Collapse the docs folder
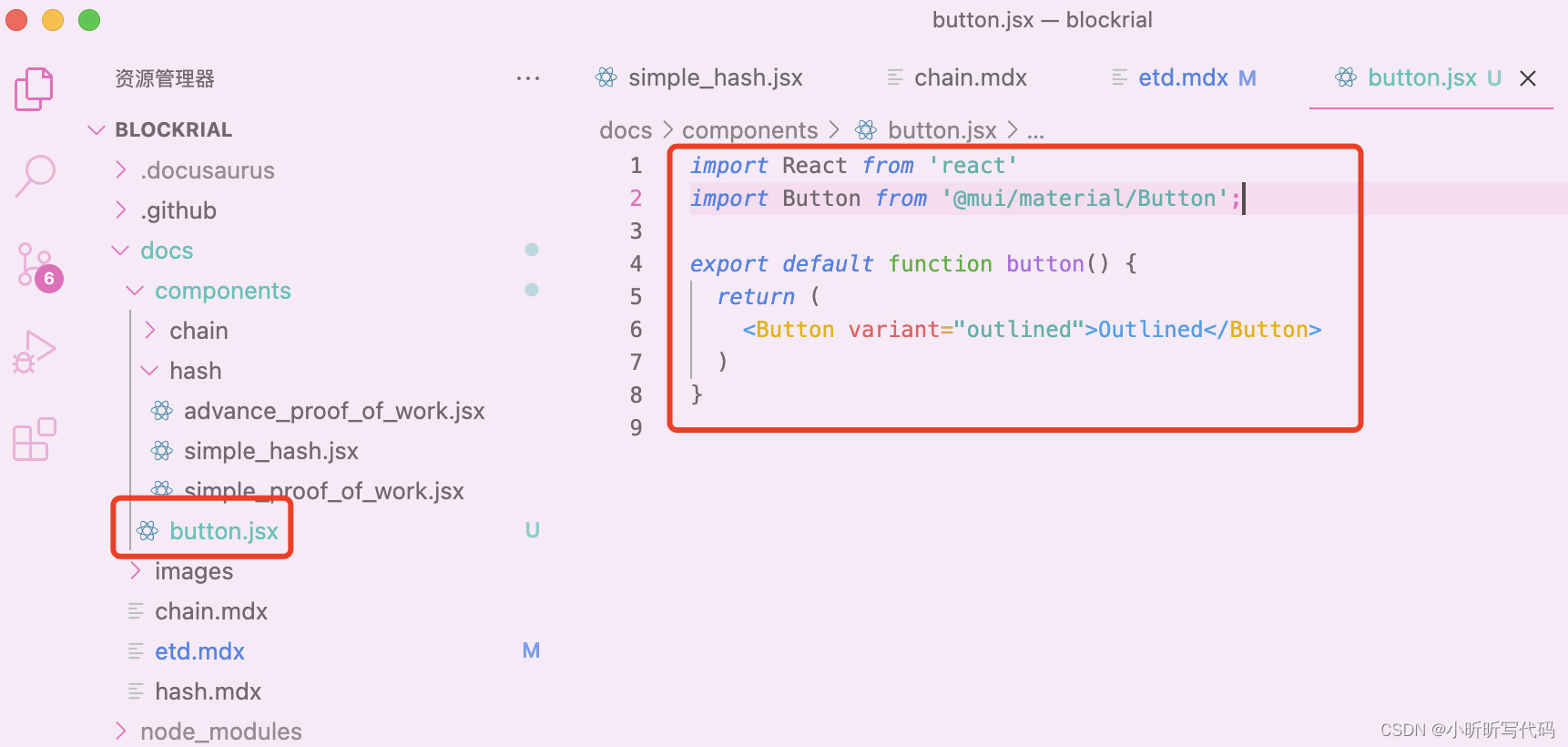 tap(120, 251)
